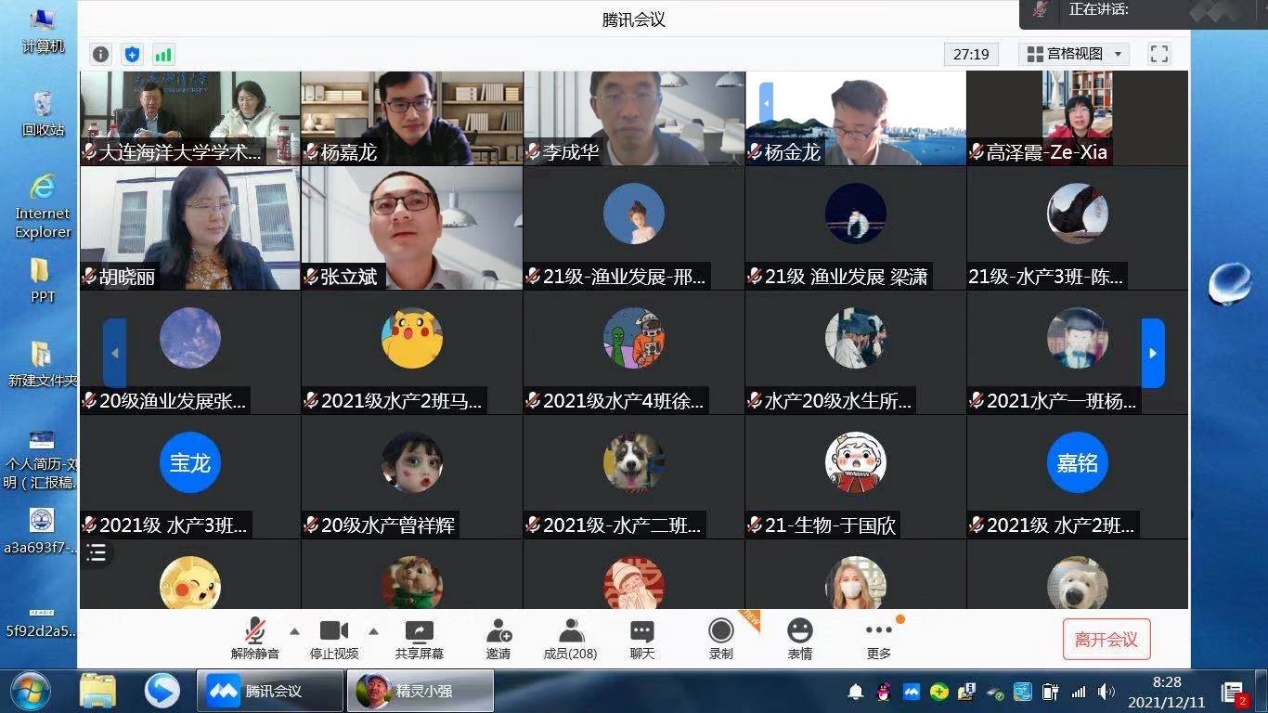Viewport: 1268px width, 713px height.
Task: Check the green network signal icon
Action: click(x=163, y=54)
